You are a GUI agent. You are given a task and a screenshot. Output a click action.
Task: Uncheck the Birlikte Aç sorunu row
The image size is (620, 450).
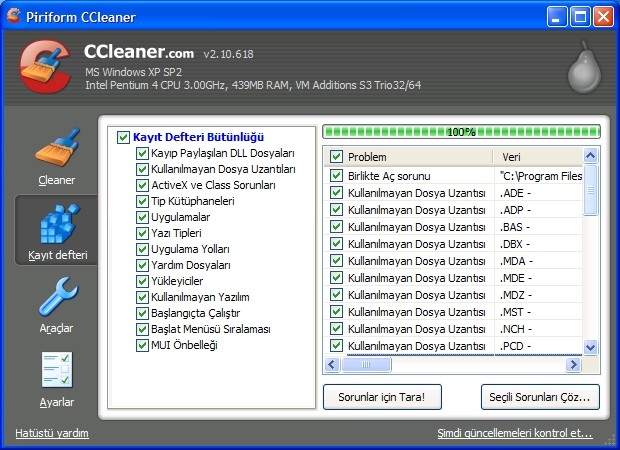click(x=336, y=176)
